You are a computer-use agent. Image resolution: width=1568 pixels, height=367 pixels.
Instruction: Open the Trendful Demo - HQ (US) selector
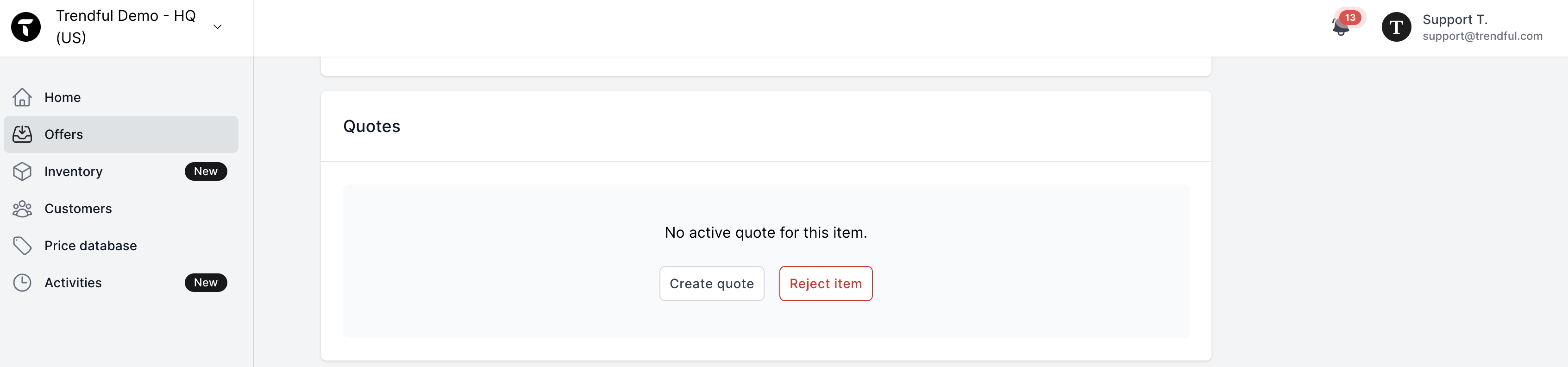(125, 27)
